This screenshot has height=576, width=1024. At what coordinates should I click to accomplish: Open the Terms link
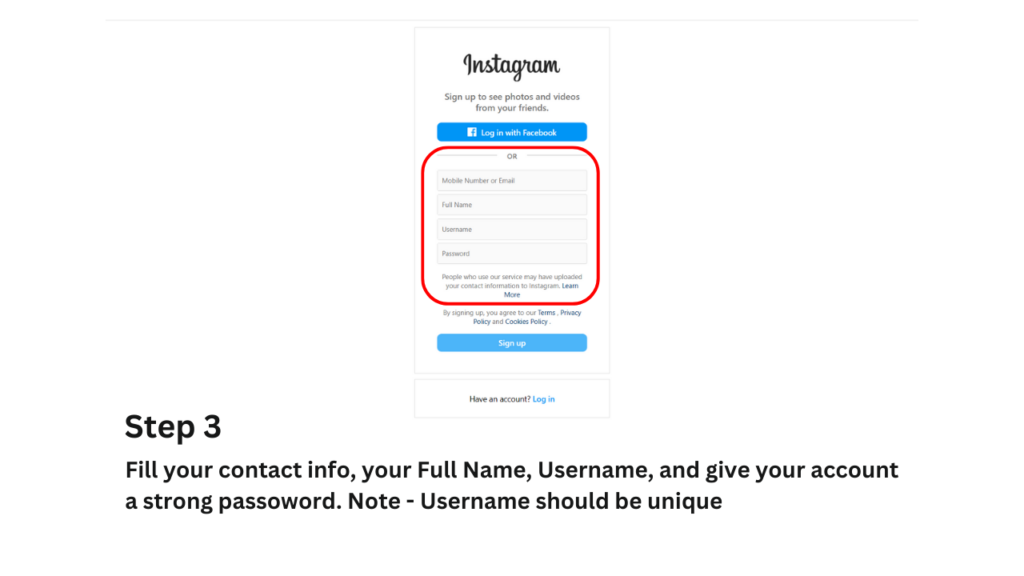coord(546,313)
